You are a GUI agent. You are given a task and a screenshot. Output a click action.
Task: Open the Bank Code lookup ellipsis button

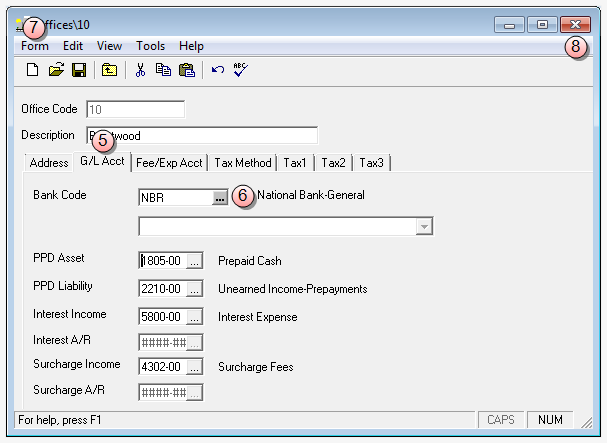tap(219, 198)
